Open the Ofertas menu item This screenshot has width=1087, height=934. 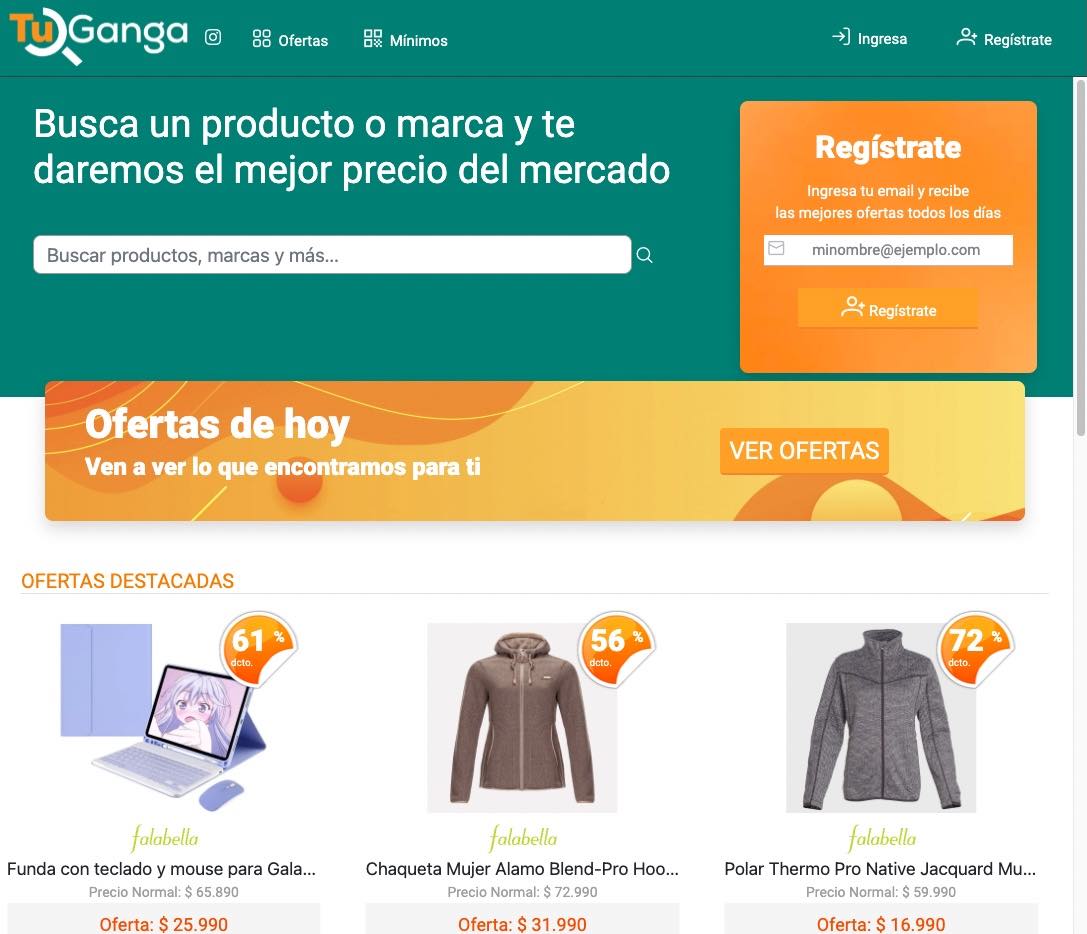(x=290, y=40)
